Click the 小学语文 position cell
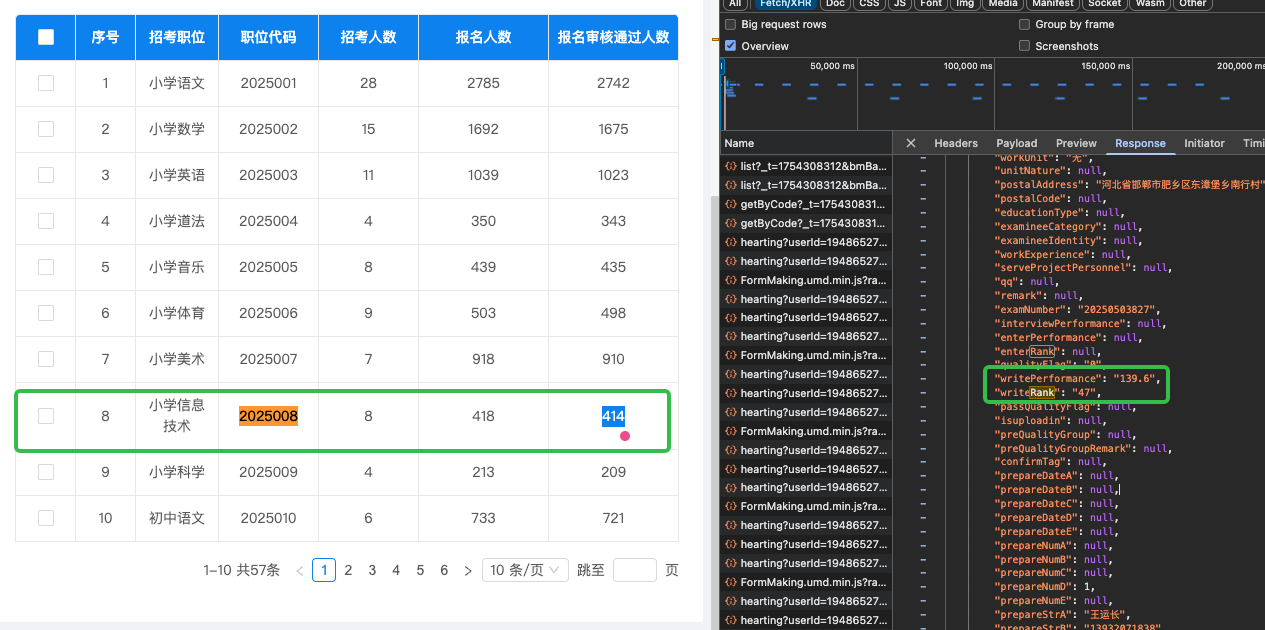The width and height of the screenshot is (1265, 630). [x=177, y=83]
